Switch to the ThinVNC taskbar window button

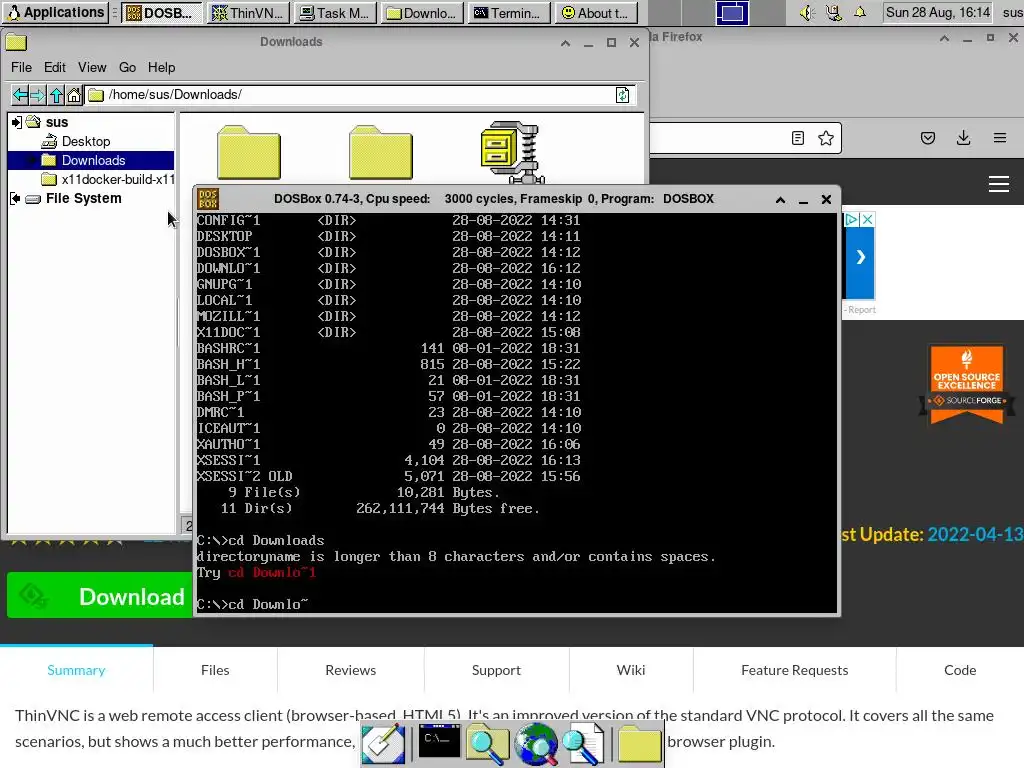248,13
